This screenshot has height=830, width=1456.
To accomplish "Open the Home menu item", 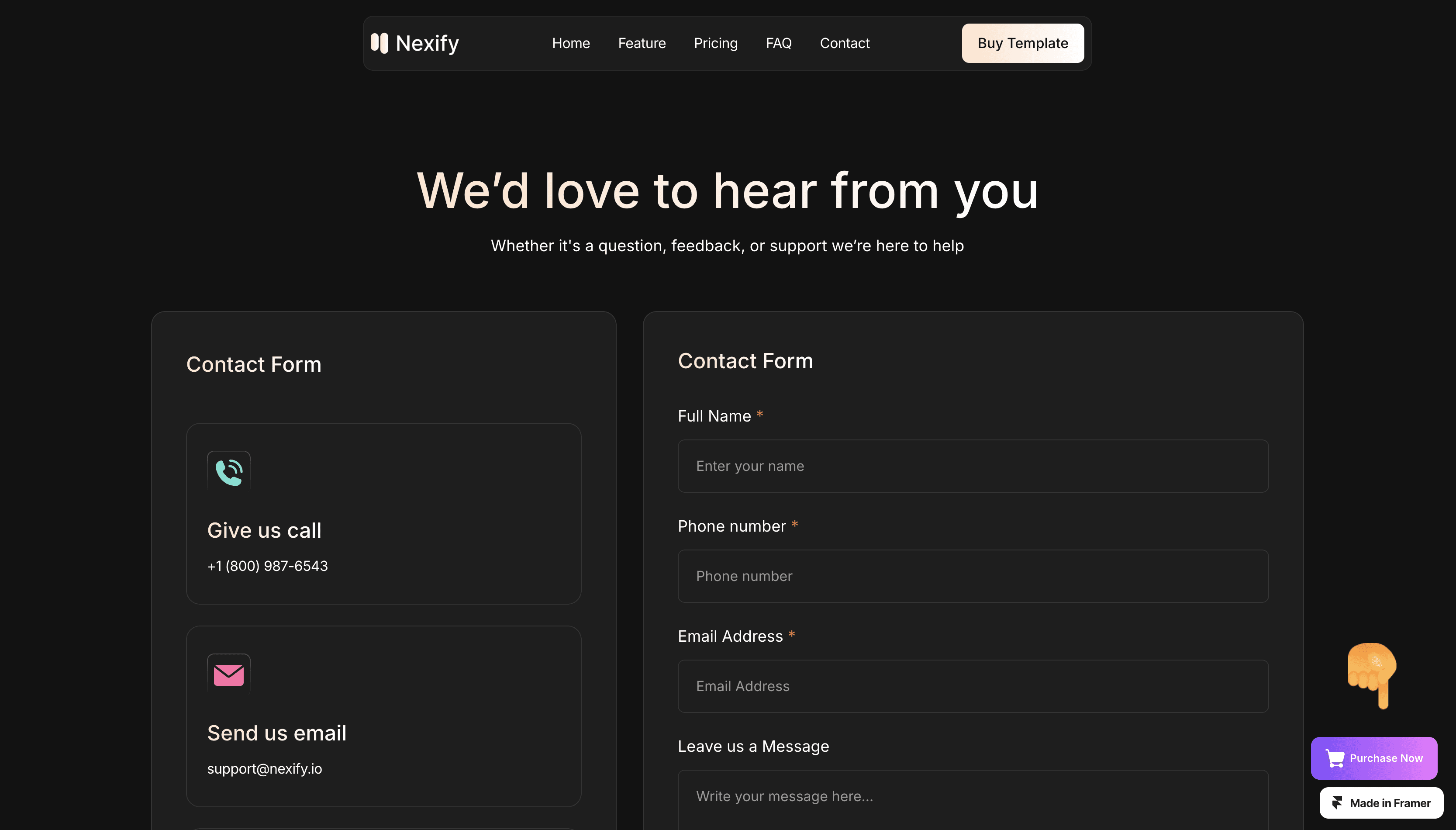I will pos(570,43).
